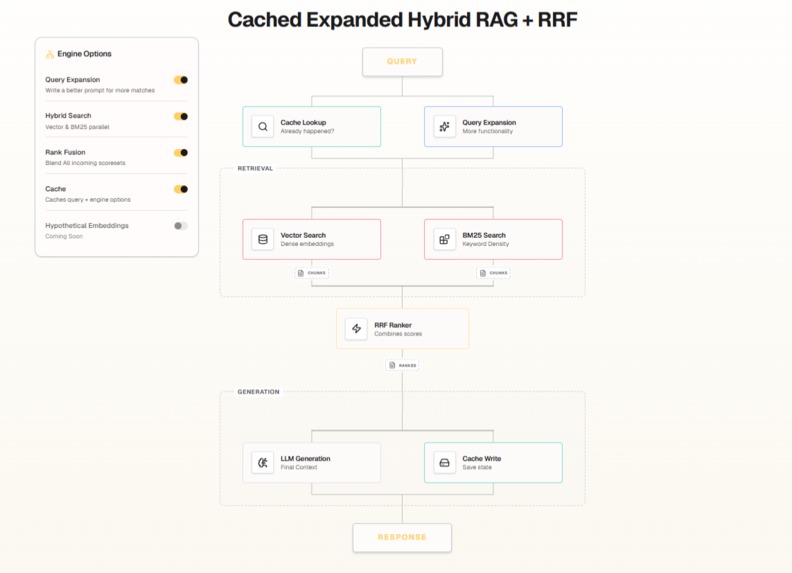792x573 pixels.
Task: Click the 'Final Context' subtitle
Action: pos(299,467)
